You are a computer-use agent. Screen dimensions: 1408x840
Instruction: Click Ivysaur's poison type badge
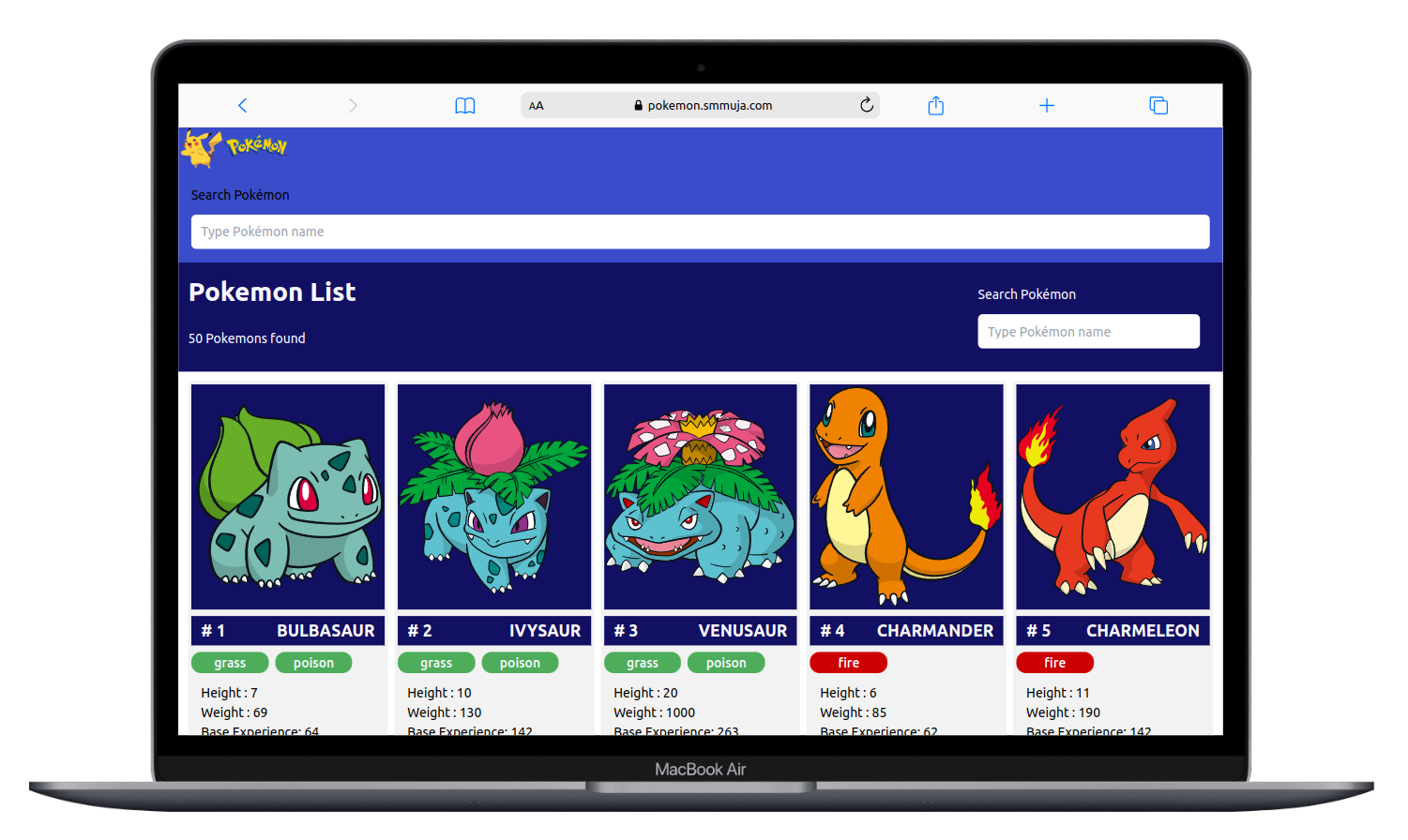[520, 663]
